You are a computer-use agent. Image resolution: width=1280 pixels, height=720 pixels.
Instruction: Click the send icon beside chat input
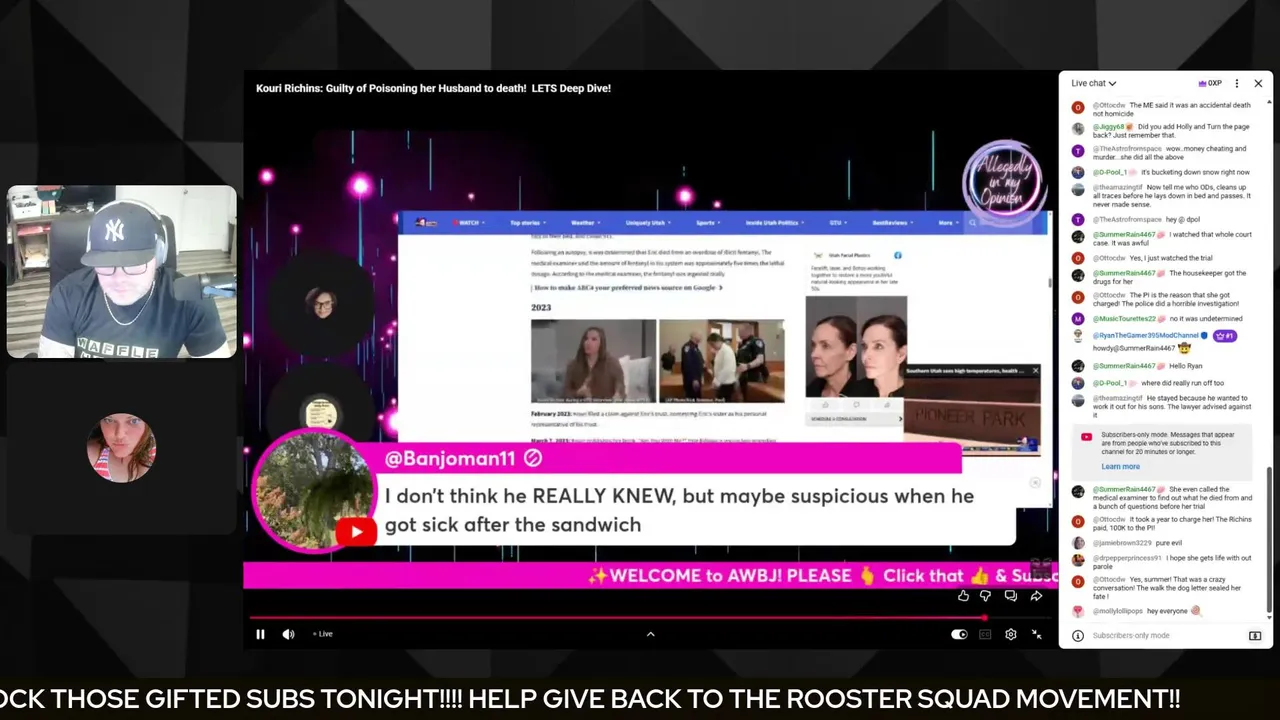(x=1255, y=636)
